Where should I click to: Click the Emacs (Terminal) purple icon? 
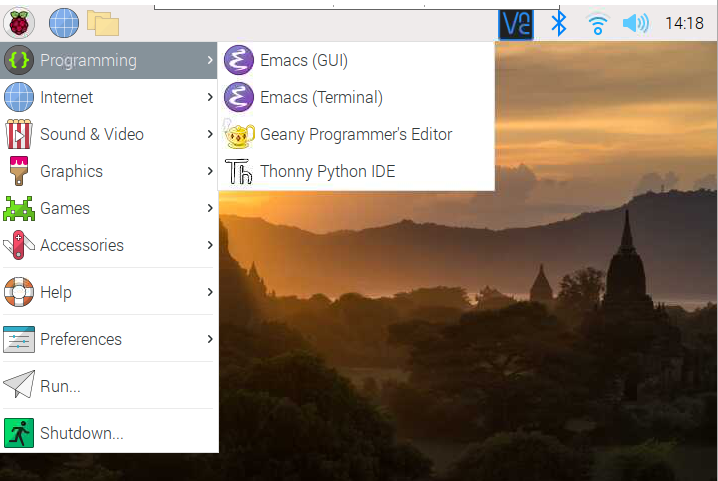(239, 97)
